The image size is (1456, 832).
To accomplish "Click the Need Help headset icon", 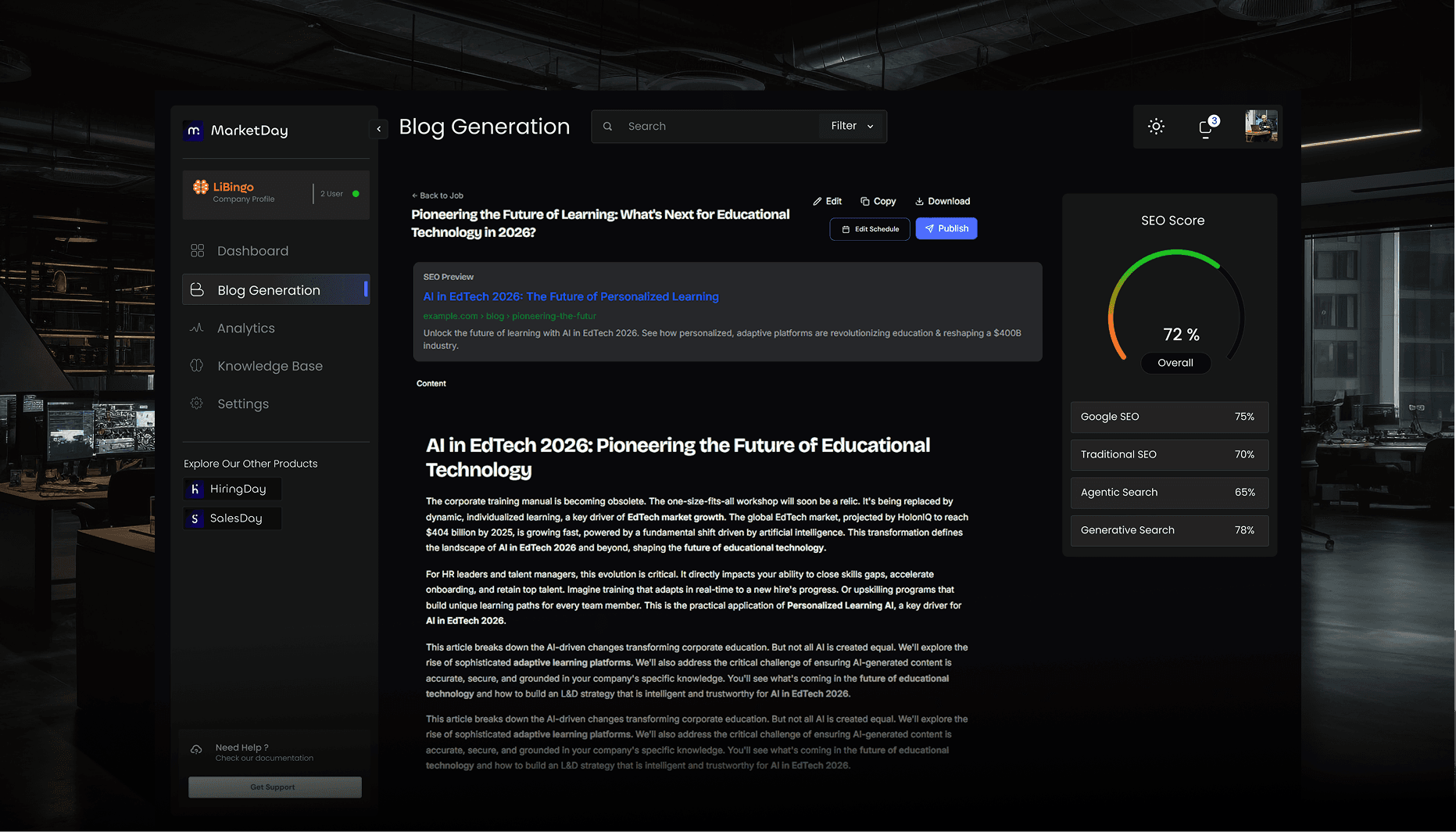I will point(196,749).
